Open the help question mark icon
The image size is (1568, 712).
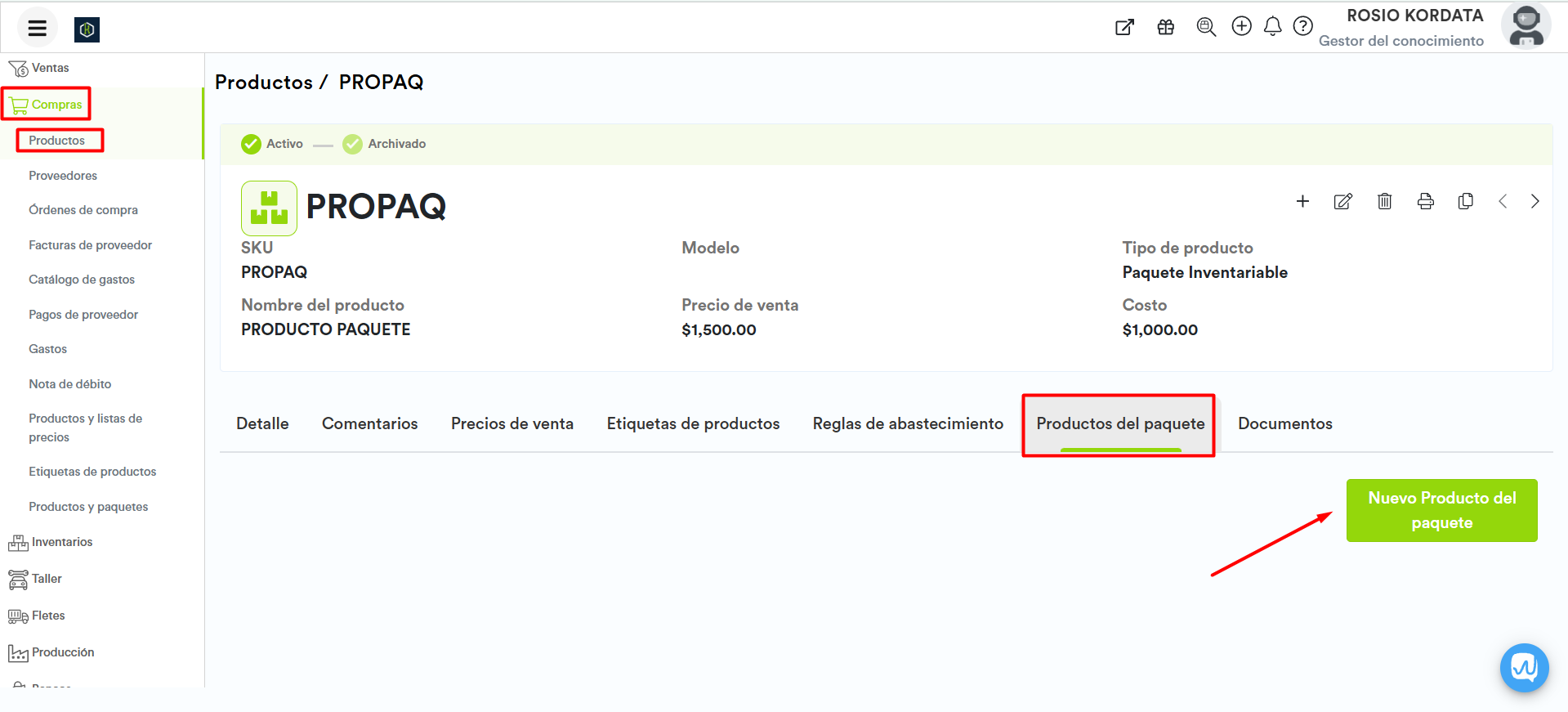point(1303,27)
